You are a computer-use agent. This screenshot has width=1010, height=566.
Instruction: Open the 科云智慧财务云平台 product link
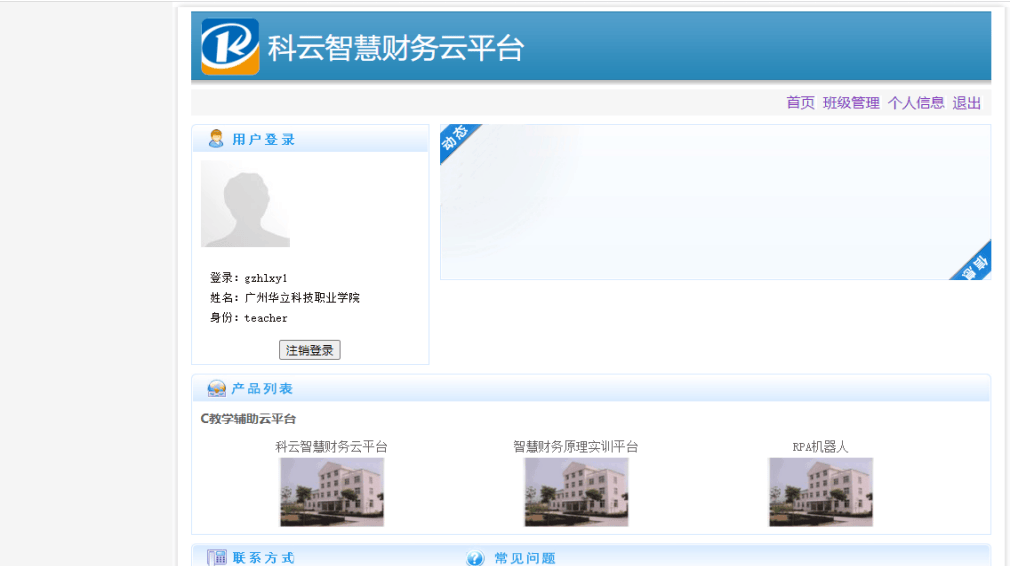click(x=332, y=446)
